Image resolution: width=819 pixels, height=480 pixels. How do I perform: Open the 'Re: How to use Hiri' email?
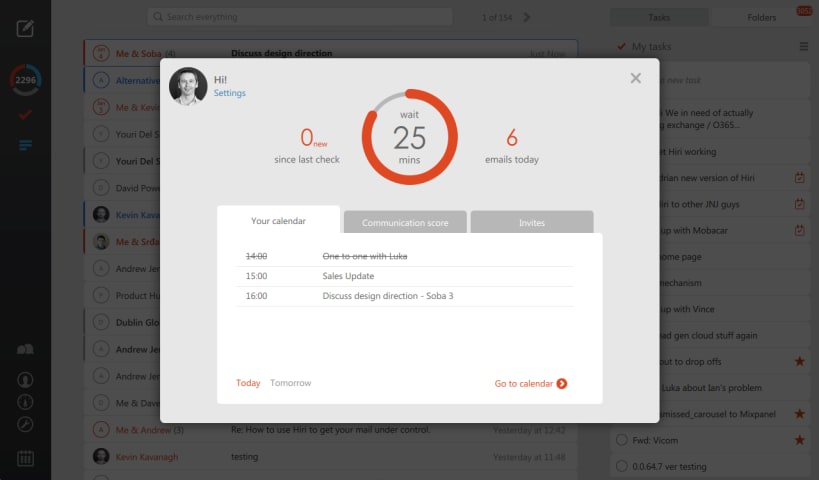[x=331, y=429]
